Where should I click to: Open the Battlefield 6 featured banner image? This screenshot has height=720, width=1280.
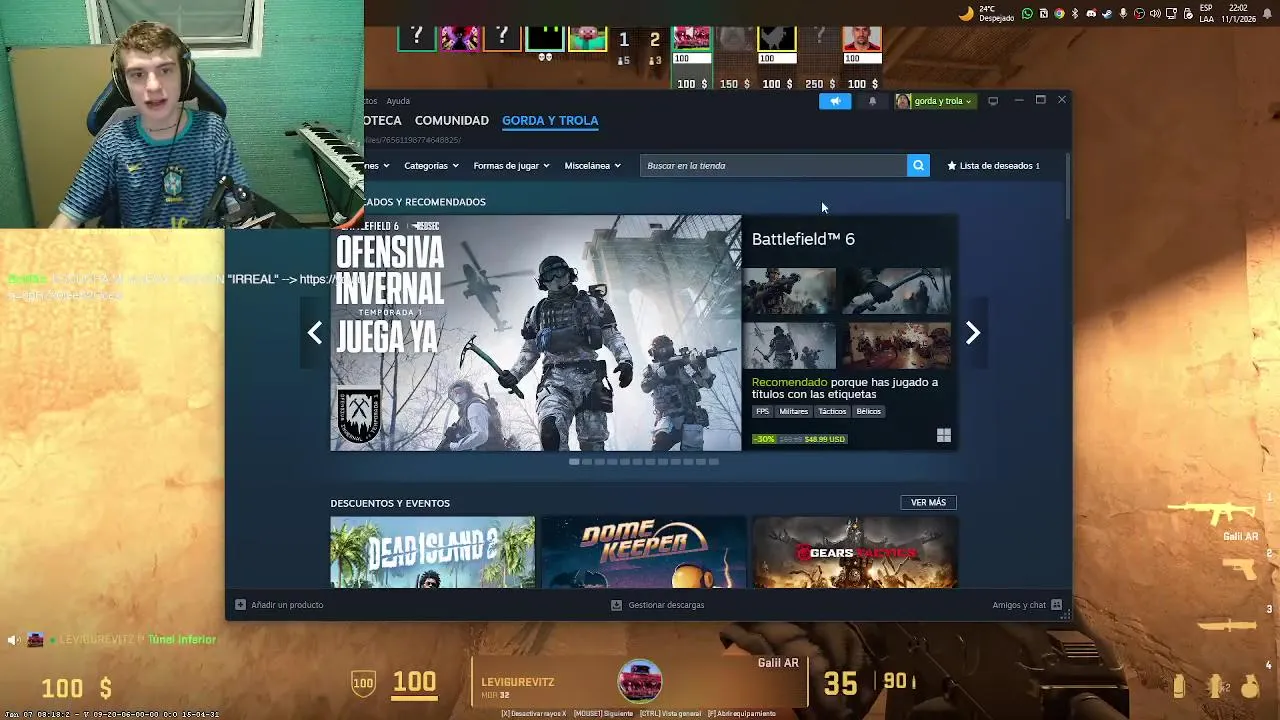(x=536, y=333)
